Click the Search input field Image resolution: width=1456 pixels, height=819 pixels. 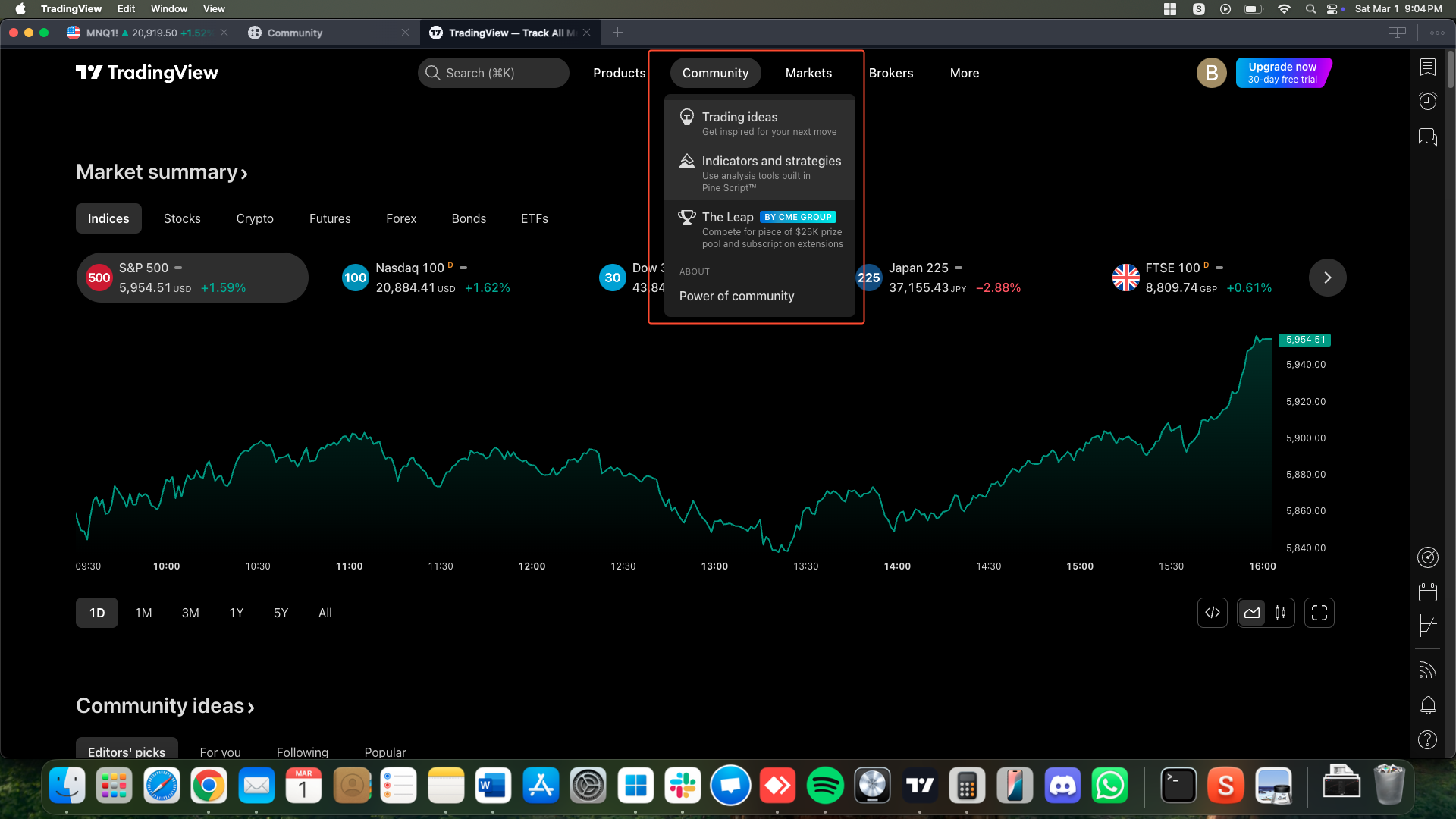point(493,73)
